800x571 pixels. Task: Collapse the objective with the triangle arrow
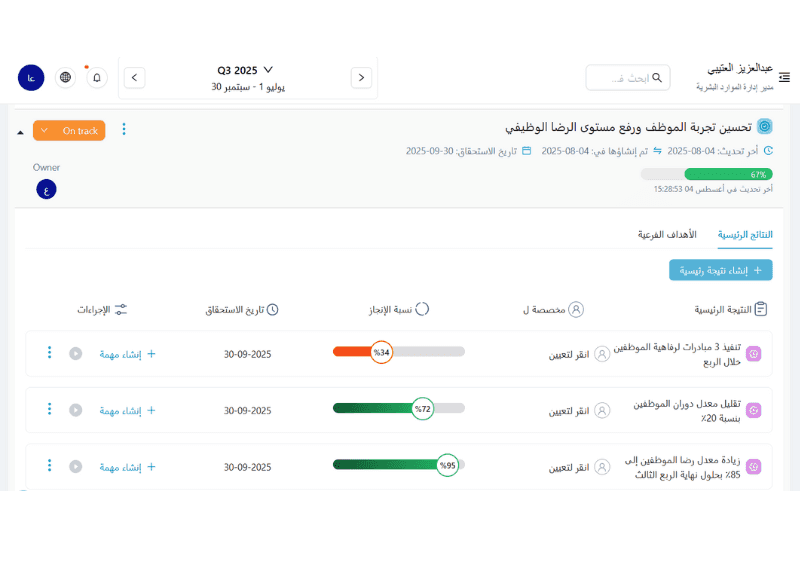click(x=20, y=132)
